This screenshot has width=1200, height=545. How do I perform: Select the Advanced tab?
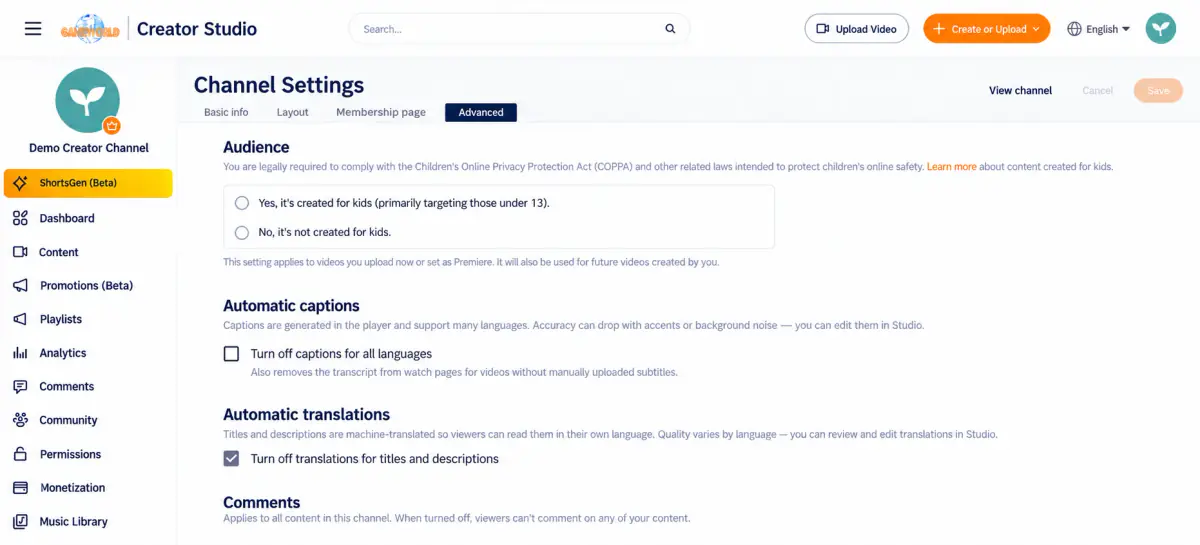coord(481,112)
